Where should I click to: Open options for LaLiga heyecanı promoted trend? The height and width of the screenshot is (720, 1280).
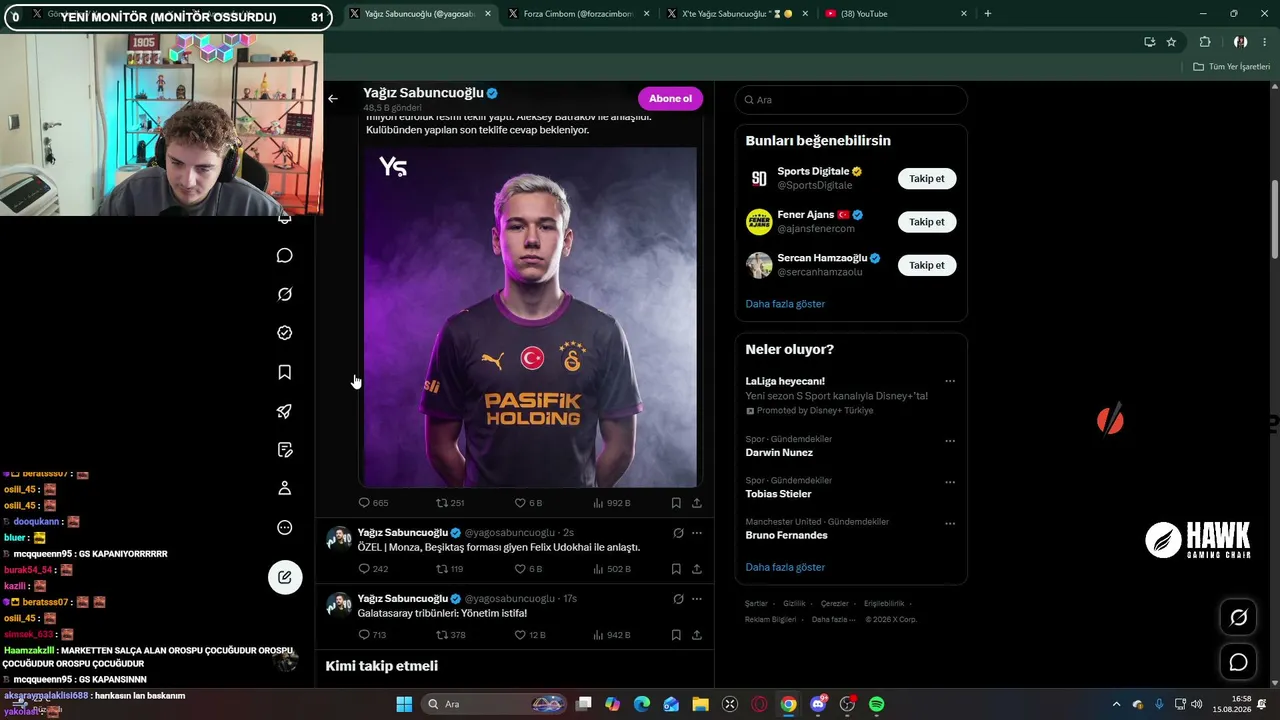950,381
